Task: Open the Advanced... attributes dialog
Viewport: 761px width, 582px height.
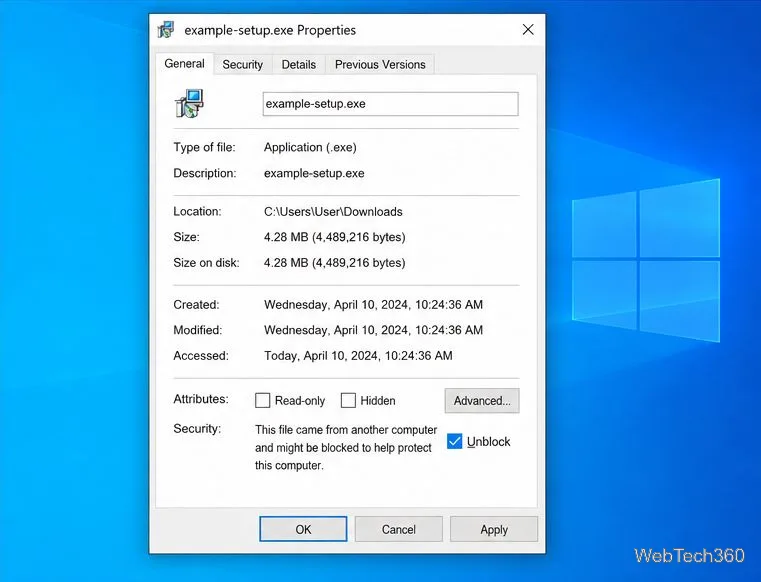Action: click(482, 400)
